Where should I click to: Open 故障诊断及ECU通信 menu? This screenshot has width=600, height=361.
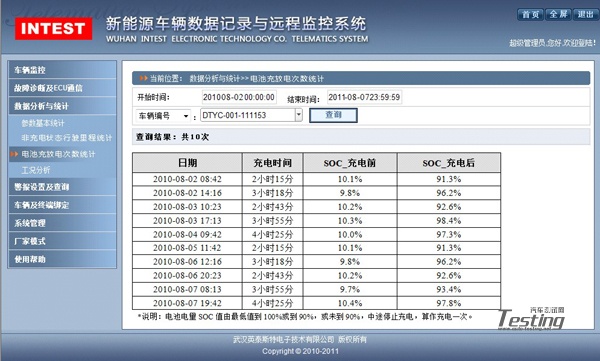click(x=62, y=88)
